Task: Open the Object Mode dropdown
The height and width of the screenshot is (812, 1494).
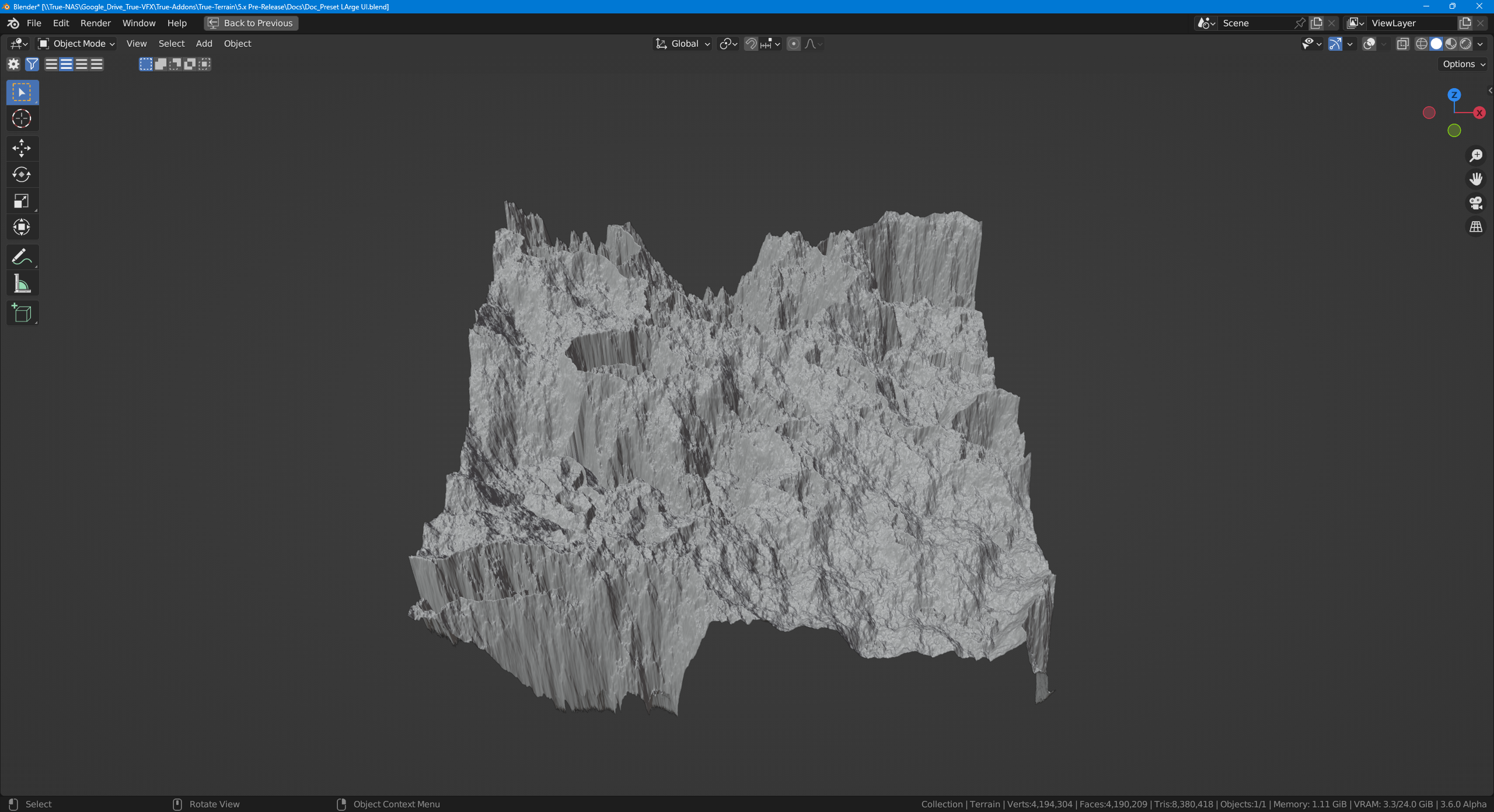Action: pyautogui.click(x=76, y=44)
